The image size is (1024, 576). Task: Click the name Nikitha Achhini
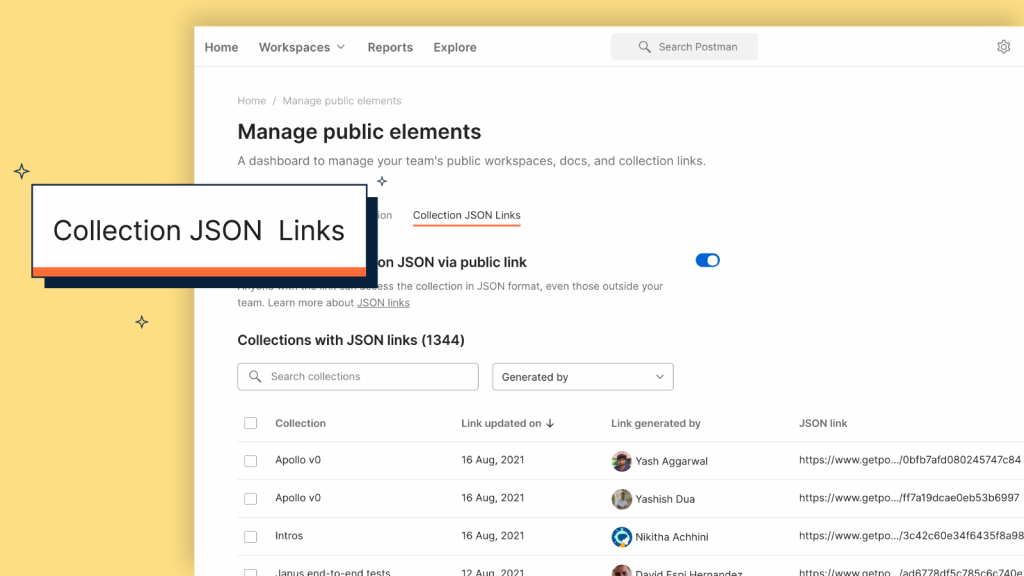point(672,537)
